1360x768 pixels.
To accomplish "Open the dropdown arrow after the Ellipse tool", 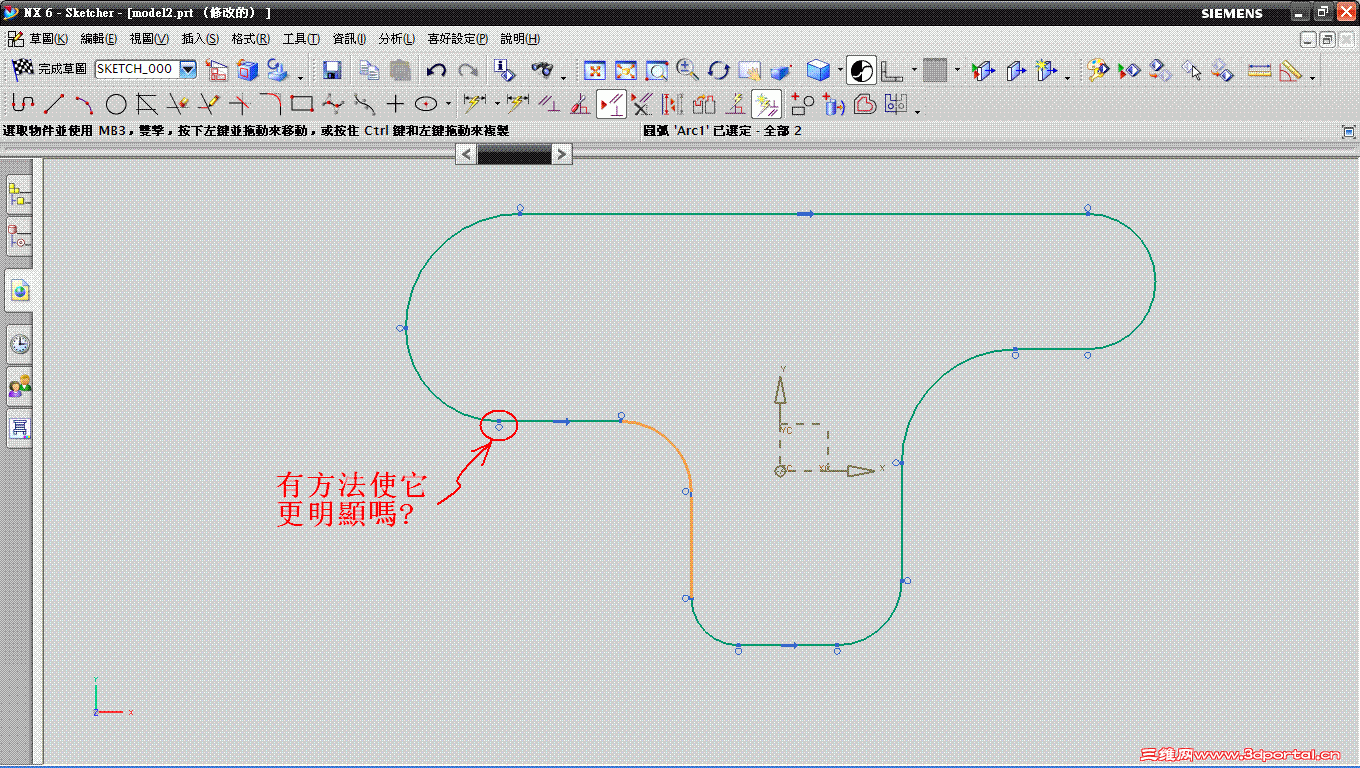I will click(448, 104).
